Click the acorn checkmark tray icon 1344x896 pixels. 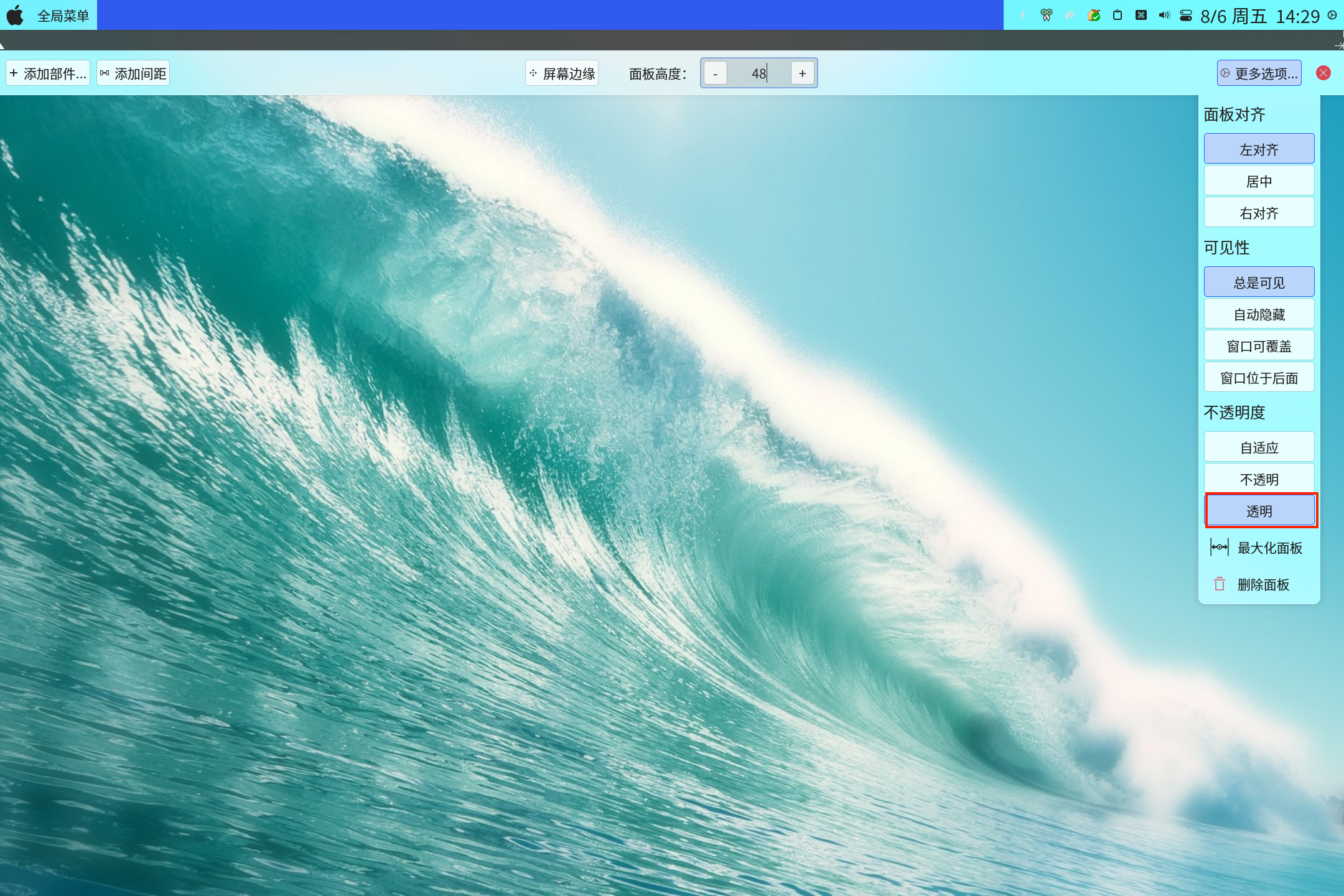coord(1093,16)
